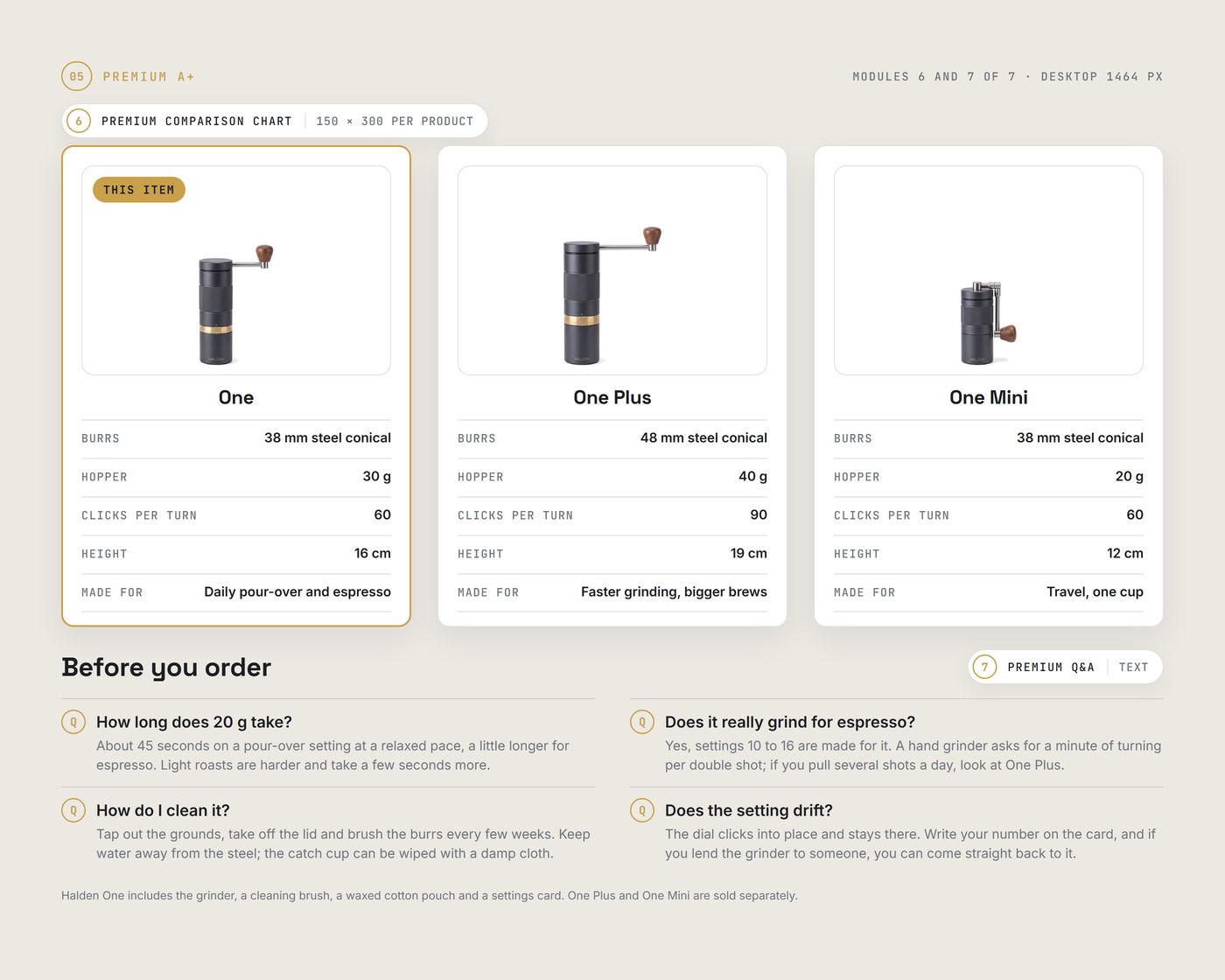The height and width of the screenshot is (980, 1225).
Task: Click the circled 6 module number icon
Action: 79,121
